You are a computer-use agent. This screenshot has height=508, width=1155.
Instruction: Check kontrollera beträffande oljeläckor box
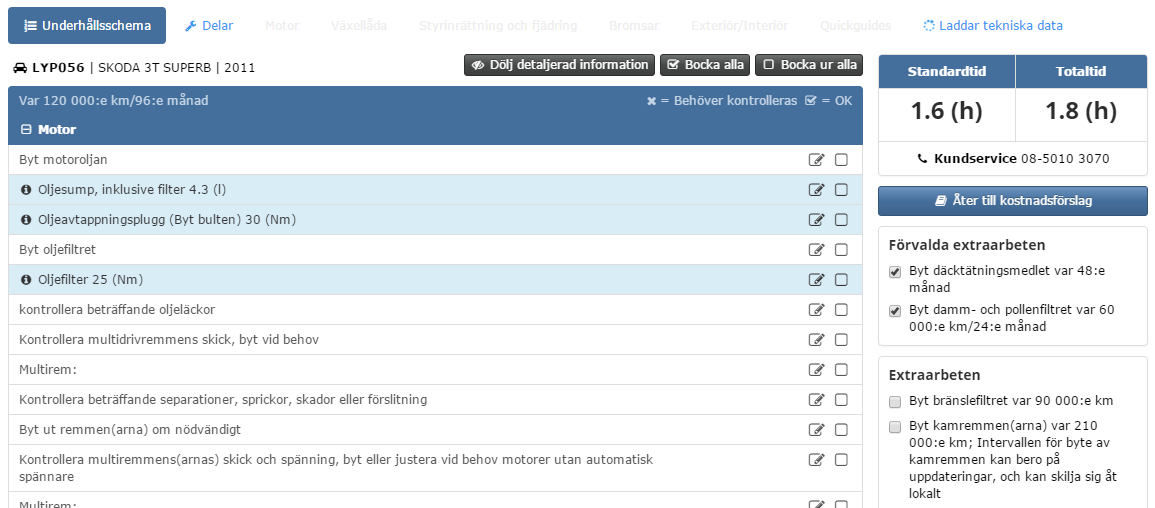point(841,310)
